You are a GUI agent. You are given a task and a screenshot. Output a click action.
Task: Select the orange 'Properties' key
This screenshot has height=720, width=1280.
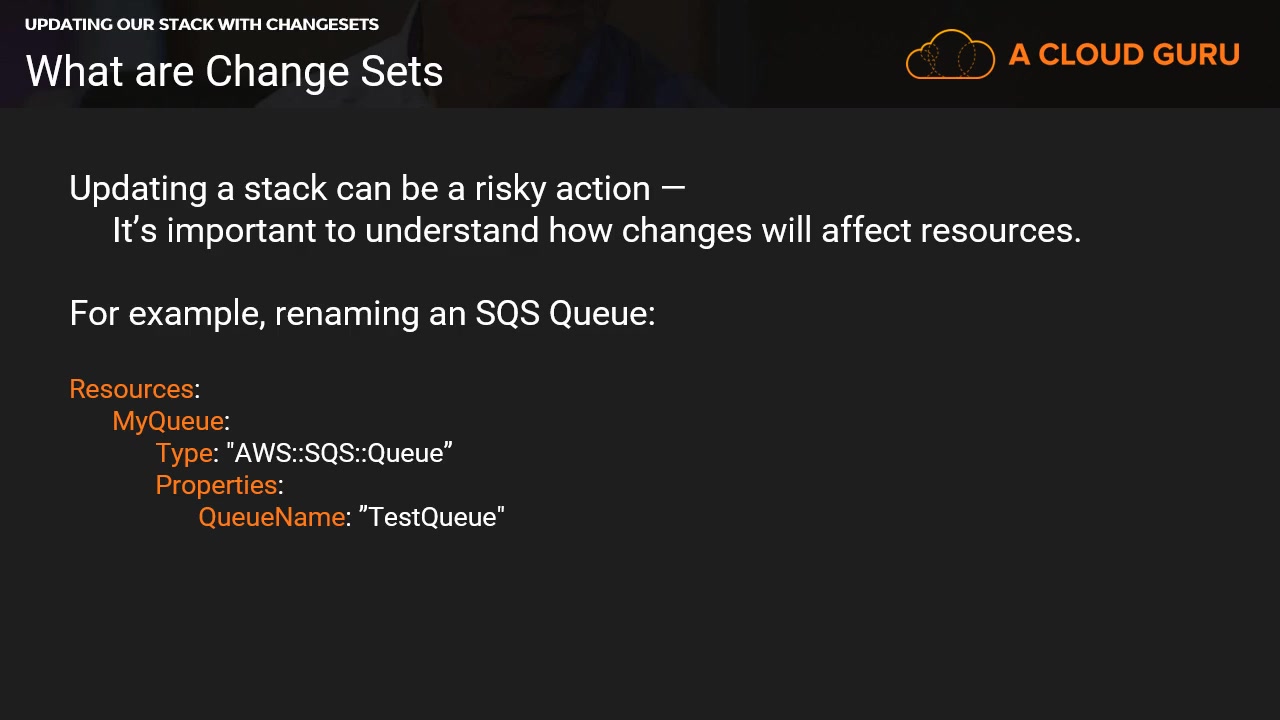(x=216, y=485)
